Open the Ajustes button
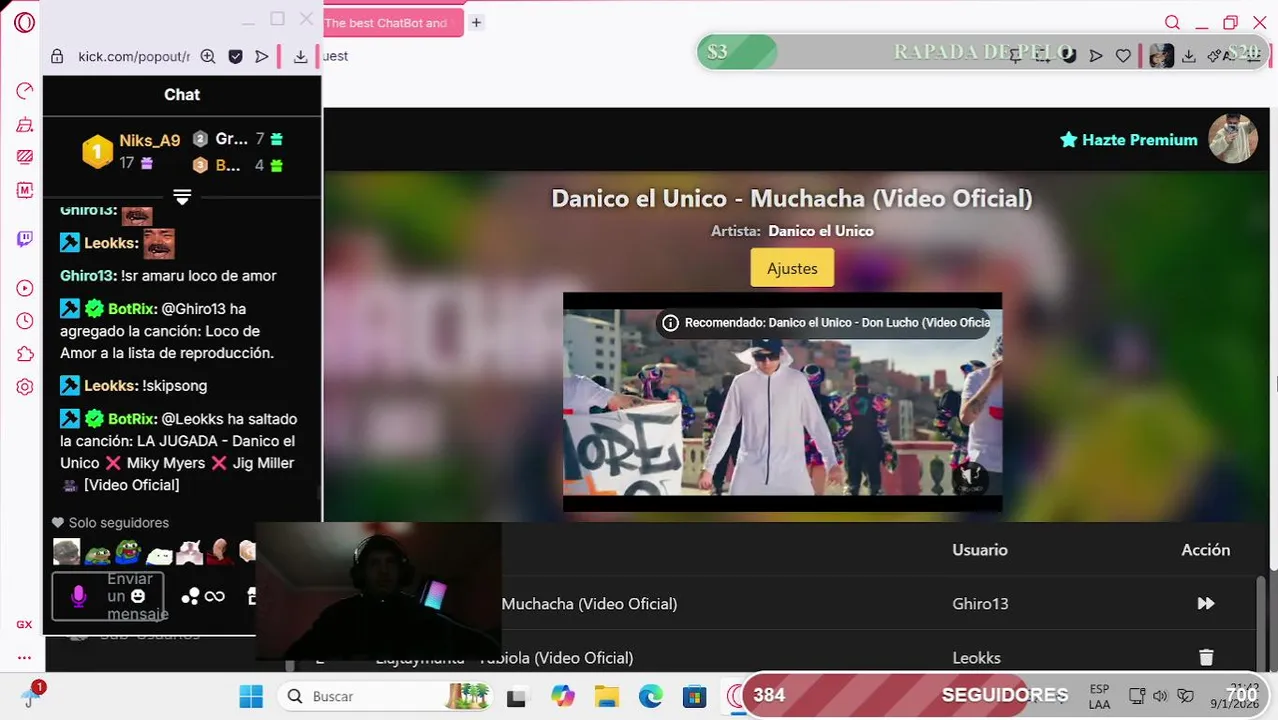The image size is (1278, 720). click(792, 268)
